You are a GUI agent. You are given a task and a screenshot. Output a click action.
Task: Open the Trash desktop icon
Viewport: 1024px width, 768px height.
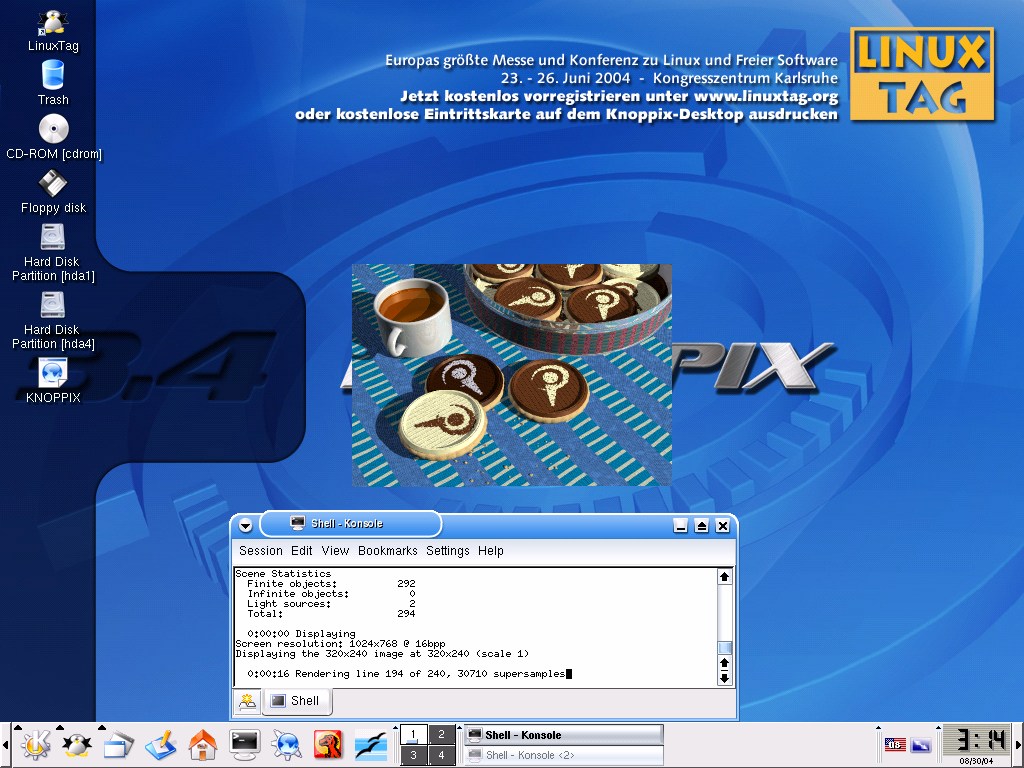pyautogui.click(x=53, y=81)
